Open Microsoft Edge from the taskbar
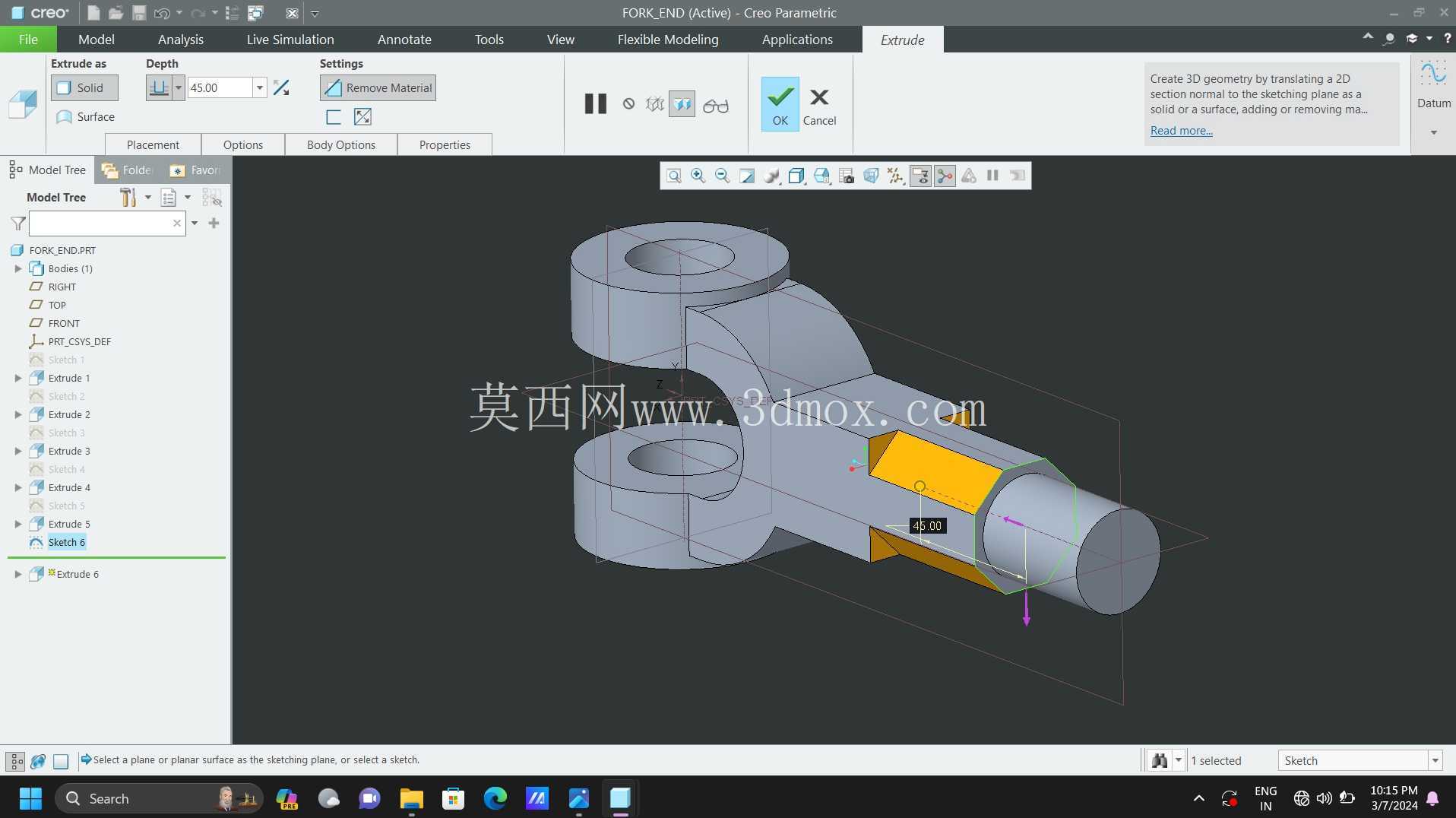1456x818 pixels. pyautogui.click(x=495, y=798)
